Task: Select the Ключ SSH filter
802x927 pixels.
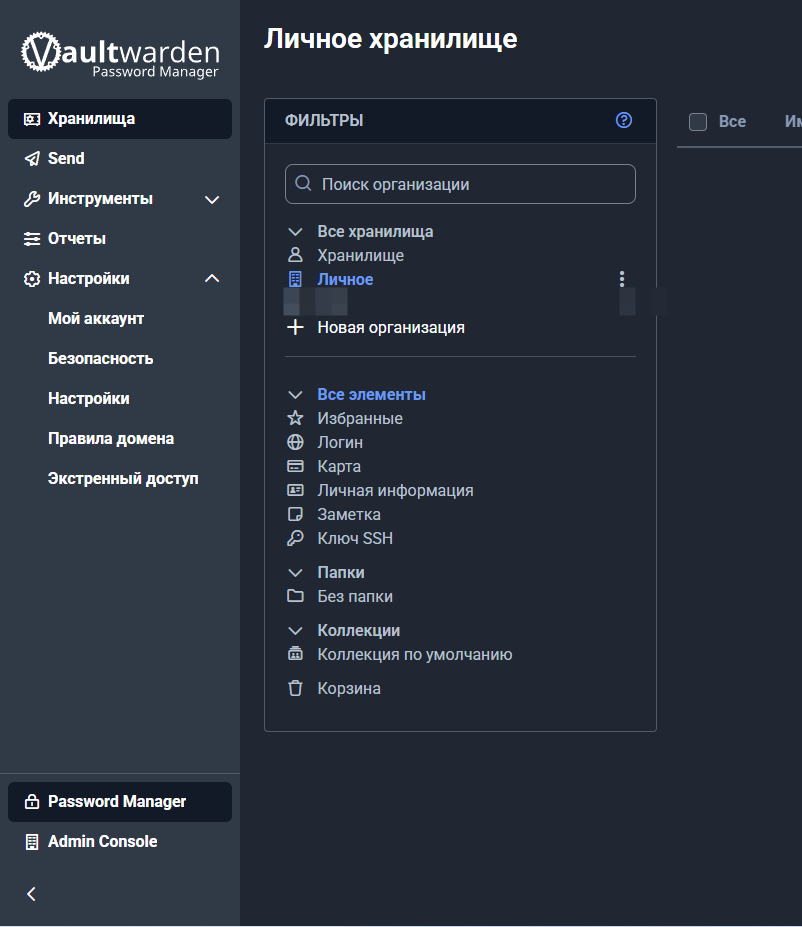Action: point(354,538)
